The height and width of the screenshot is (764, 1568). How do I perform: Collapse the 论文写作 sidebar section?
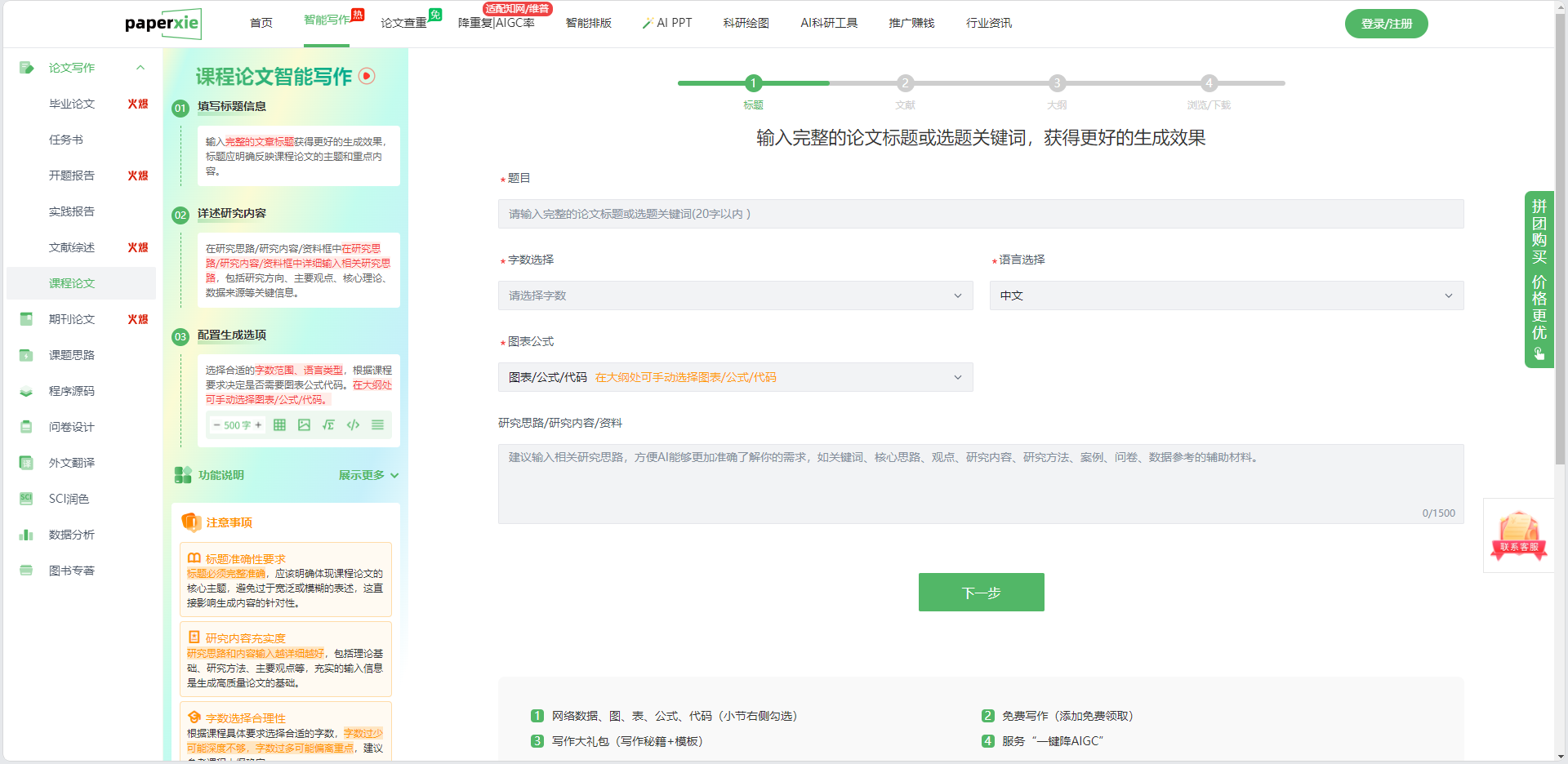140,68
